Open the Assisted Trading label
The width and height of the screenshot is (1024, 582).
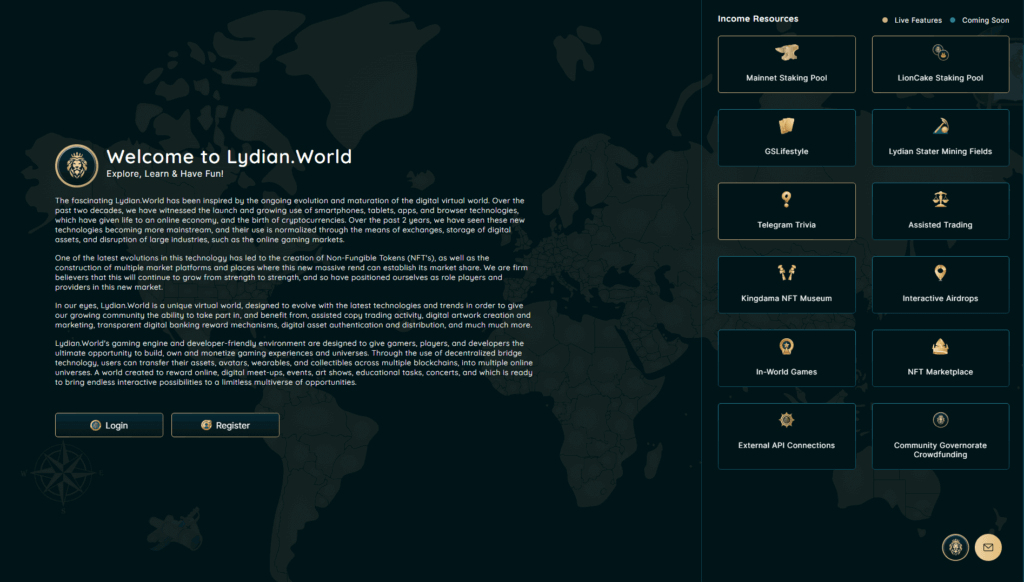940,225
